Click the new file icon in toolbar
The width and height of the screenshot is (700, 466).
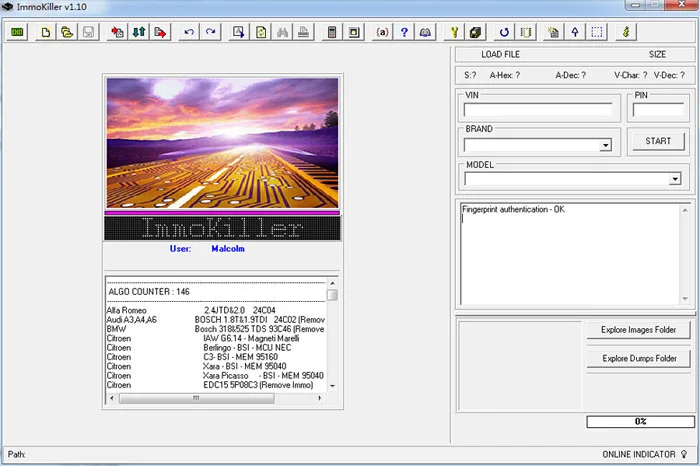point(46,32)
